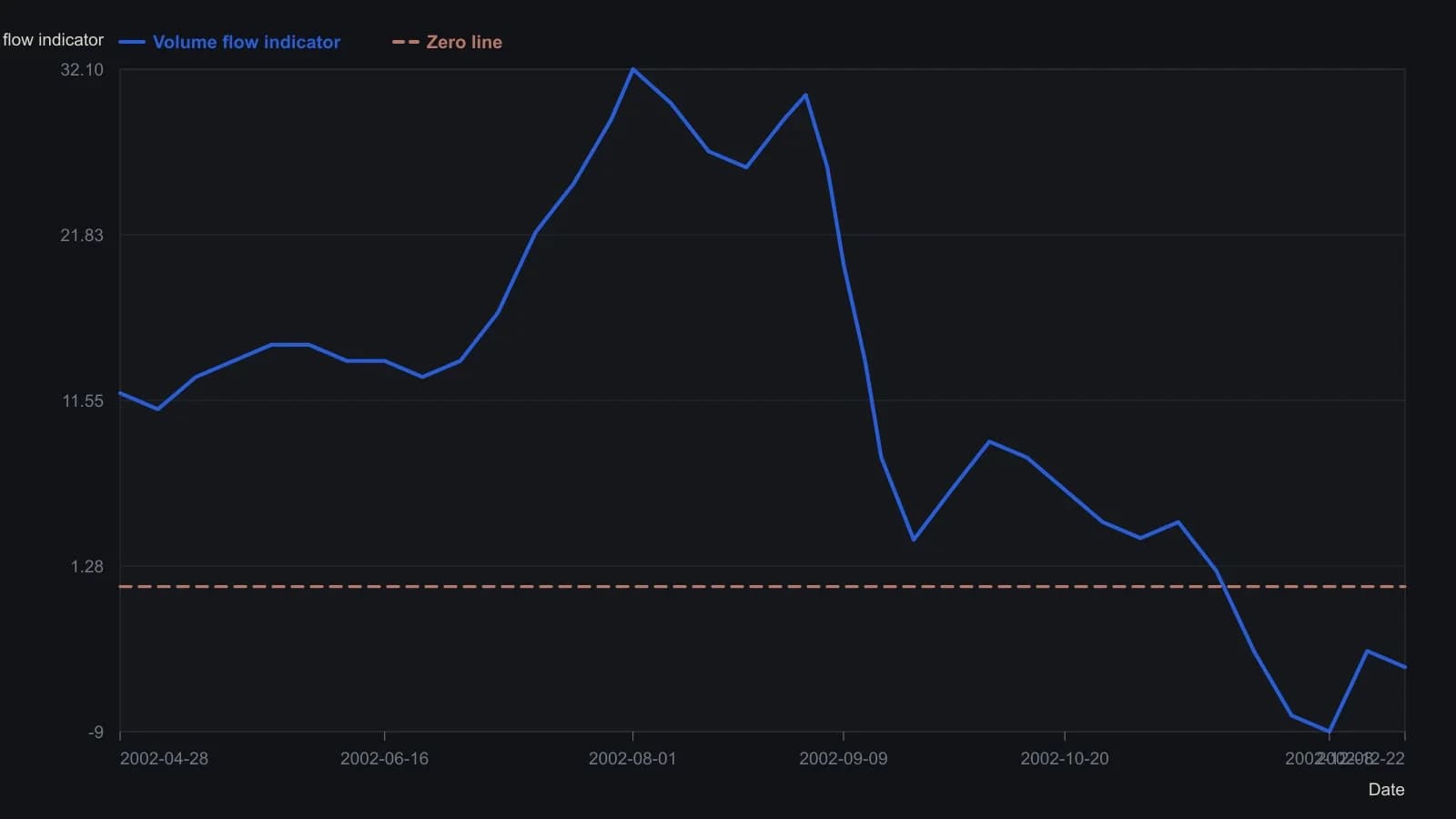
Task: Click the 1.28 y-axis tick label
Action: point(87,566)
